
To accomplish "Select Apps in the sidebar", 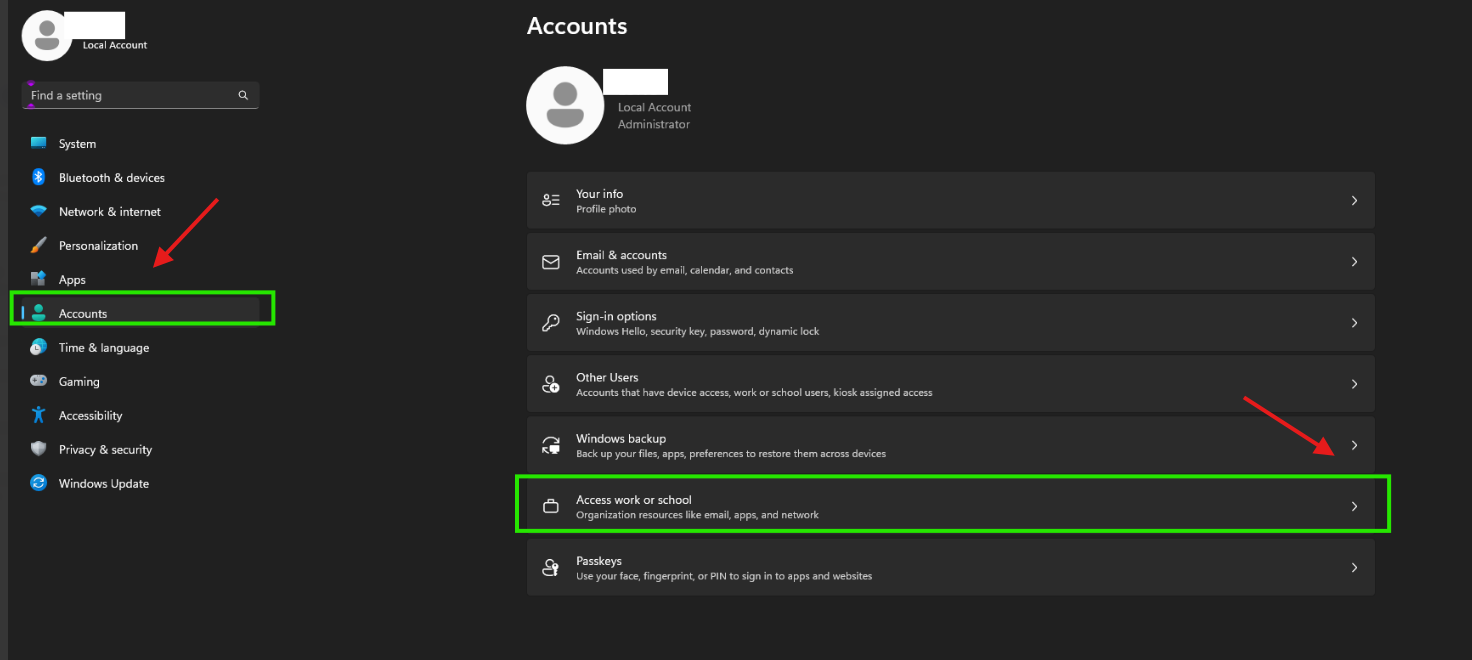I will (72, 280).
